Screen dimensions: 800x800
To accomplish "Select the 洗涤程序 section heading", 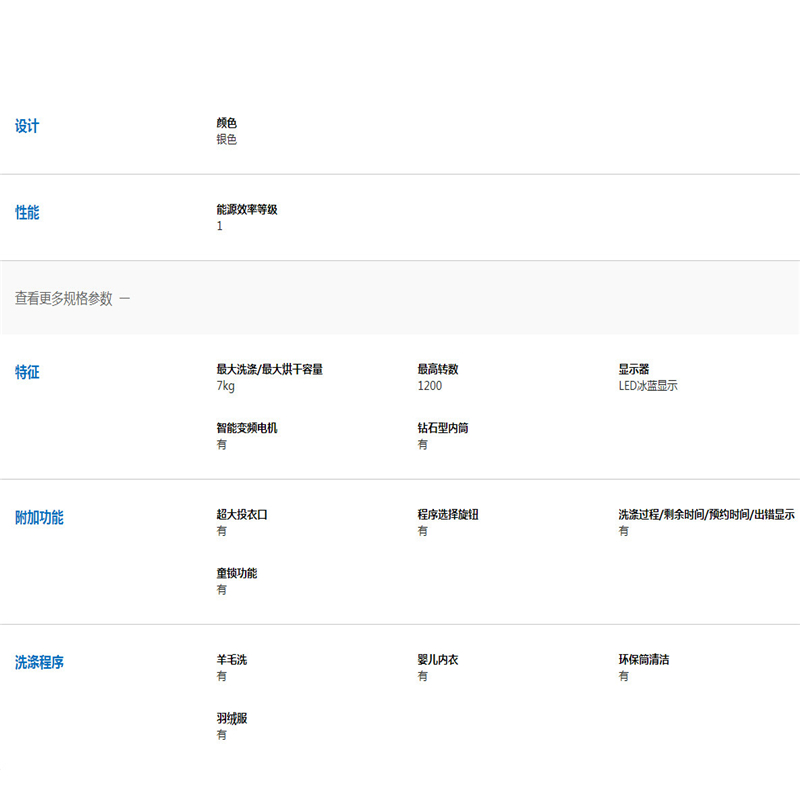I will [39, 662].
